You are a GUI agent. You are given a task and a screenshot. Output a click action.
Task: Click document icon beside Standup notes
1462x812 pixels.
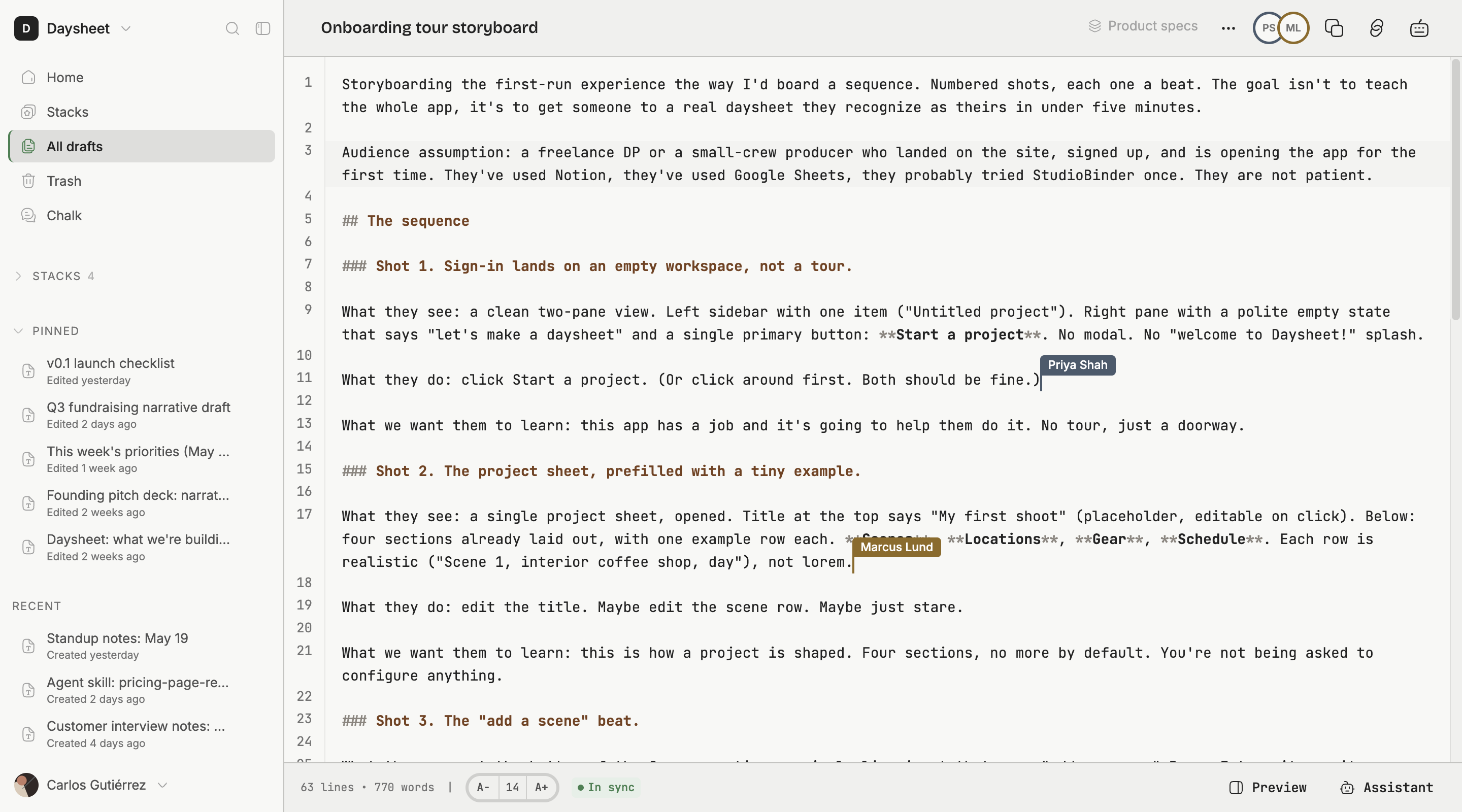(x=28, y=646)
